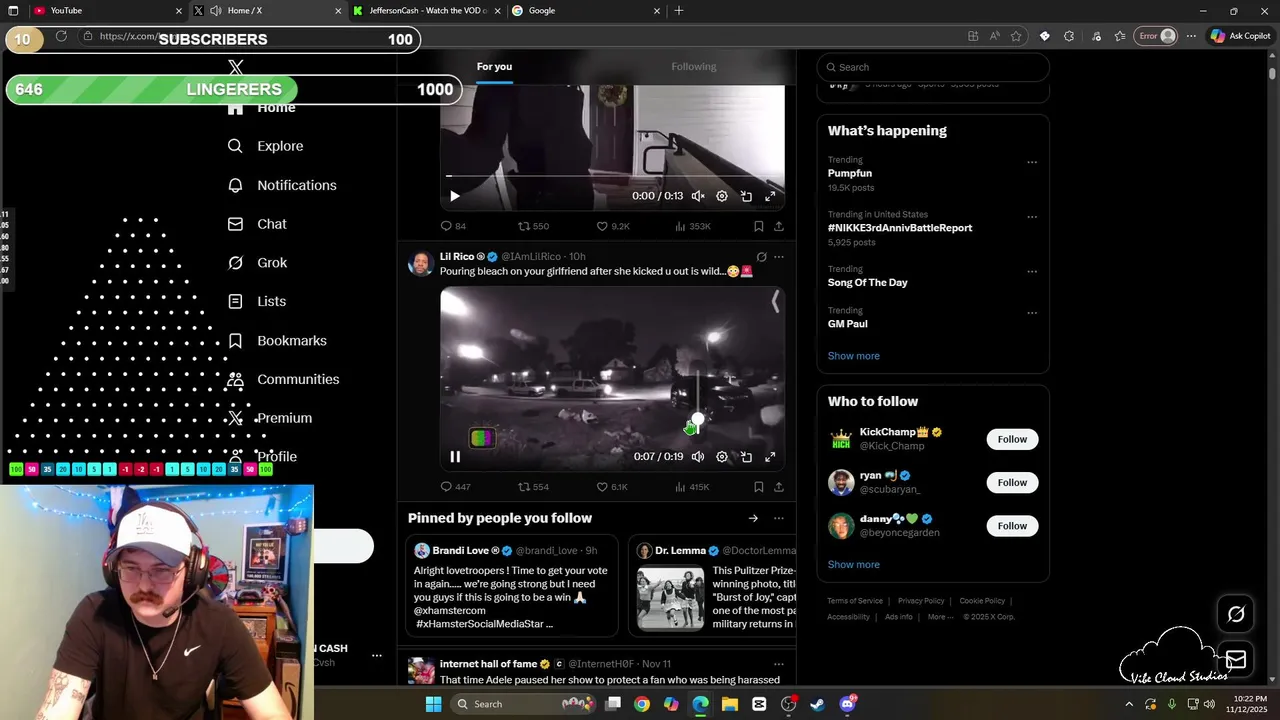Open the Explore page in X sidebar
Image resolution: width=1280 pixels, height=720 pixels.
265,146
